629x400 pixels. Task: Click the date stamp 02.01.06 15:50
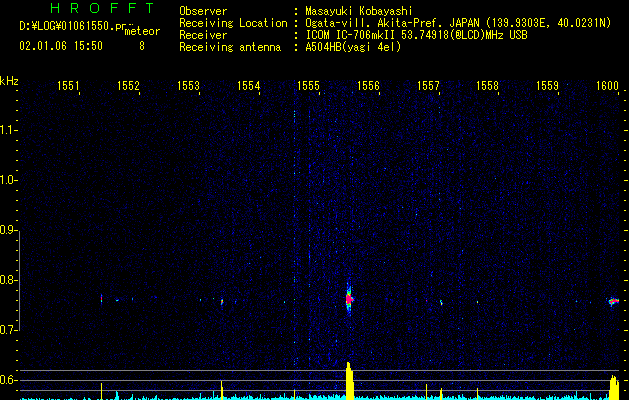(x=61, y=46)
